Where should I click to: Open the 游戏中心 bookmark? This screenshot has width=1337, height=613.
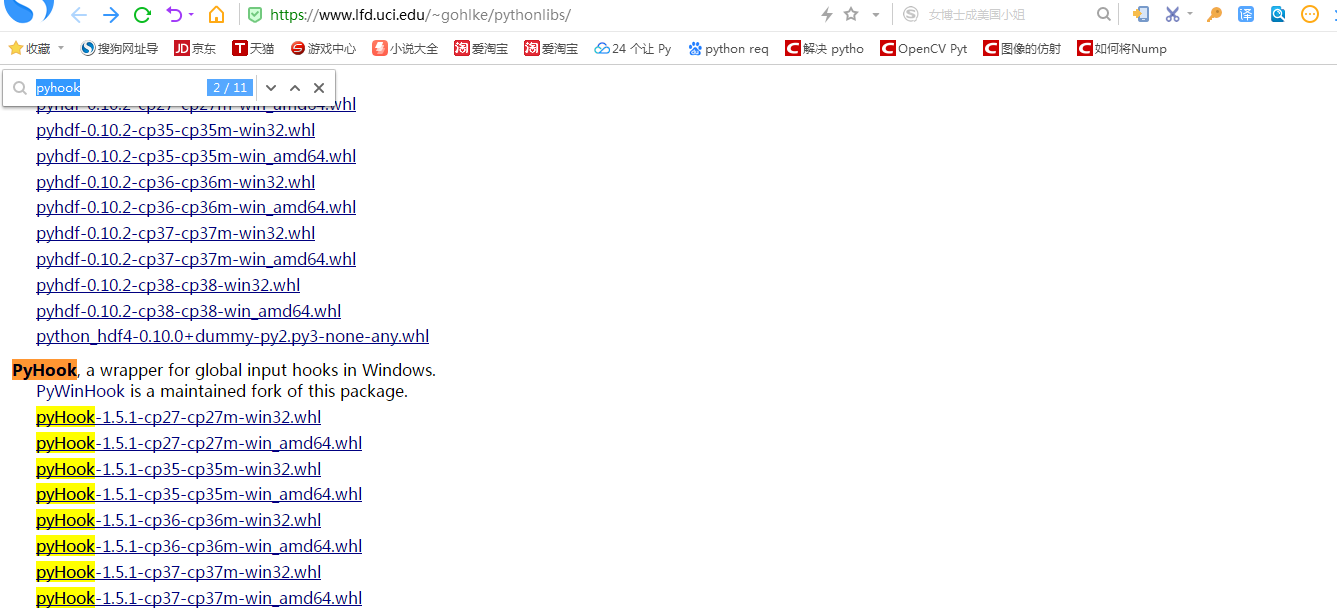(x=323, y=48)
